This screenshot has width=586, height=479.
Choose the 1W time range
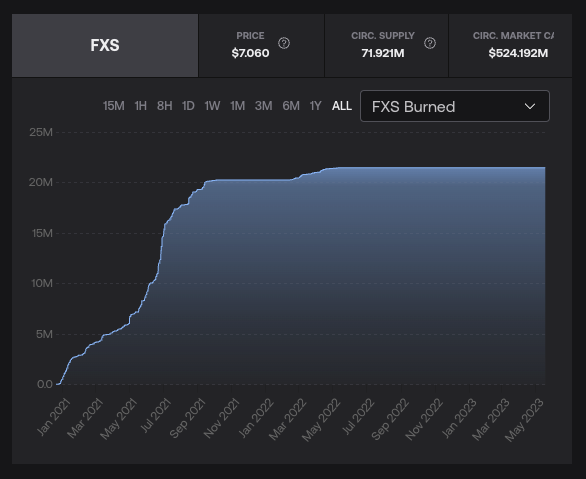212,106
